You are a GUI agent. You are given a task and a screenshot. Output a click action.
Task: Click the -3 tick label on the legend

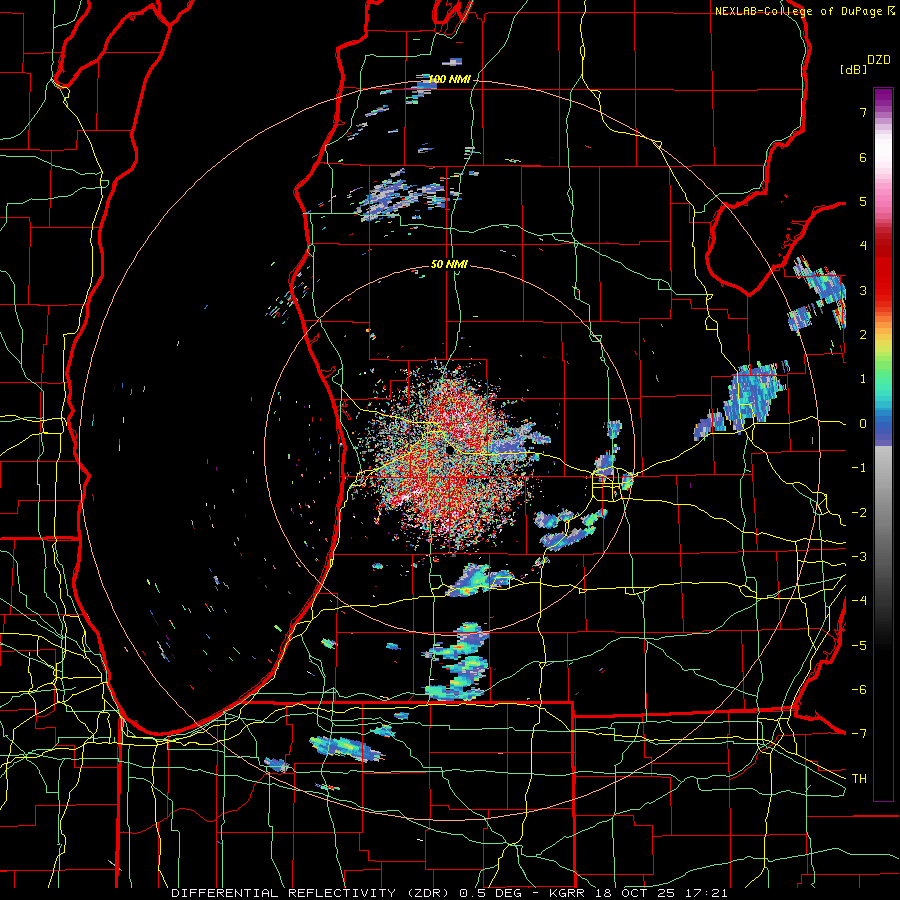(x=859, y=557)
